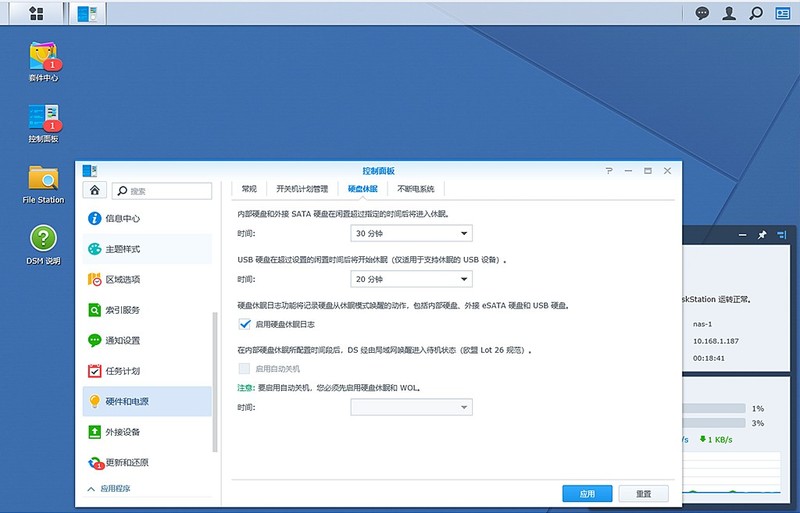Viewport: 800px width, 513px height.
Task: Switch to 硬盘休眠 tab
Action: pyautogui.click(x=363, y=189)
